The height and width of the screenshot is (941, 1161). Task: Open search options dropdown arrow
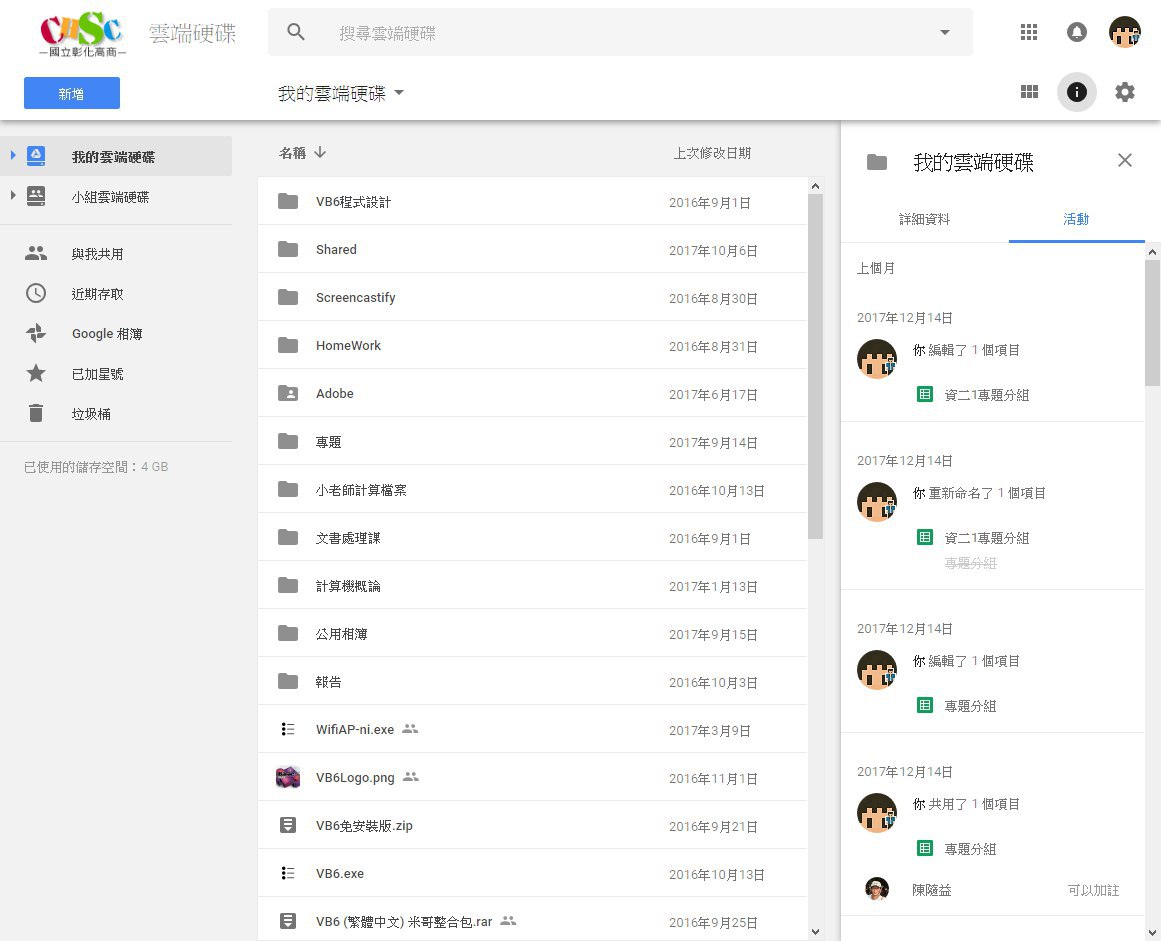coord(945,33)
